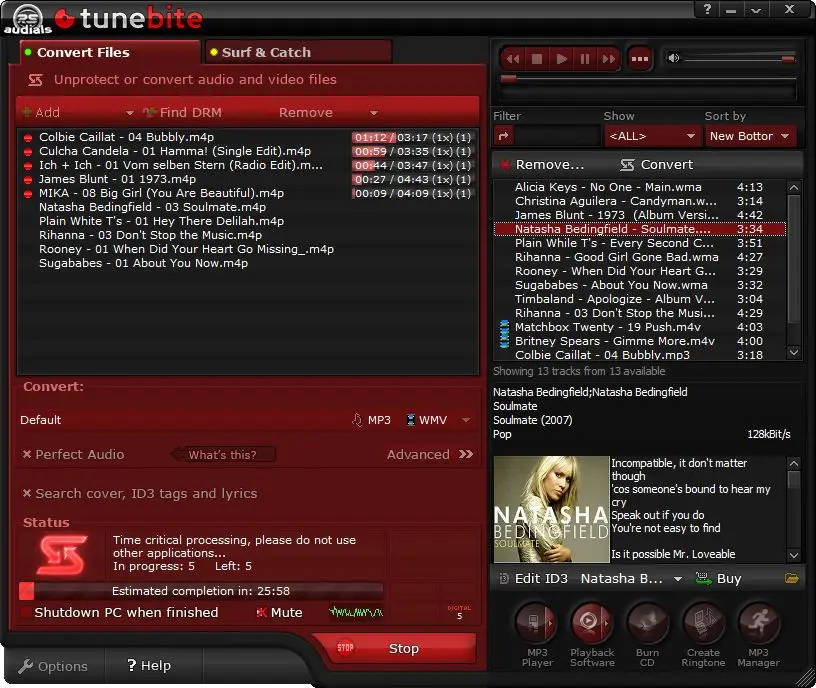Select Sugababes - 01 About You Now.m4p
The height and width of the screenshot is (688, 816).
coord(143,263)
